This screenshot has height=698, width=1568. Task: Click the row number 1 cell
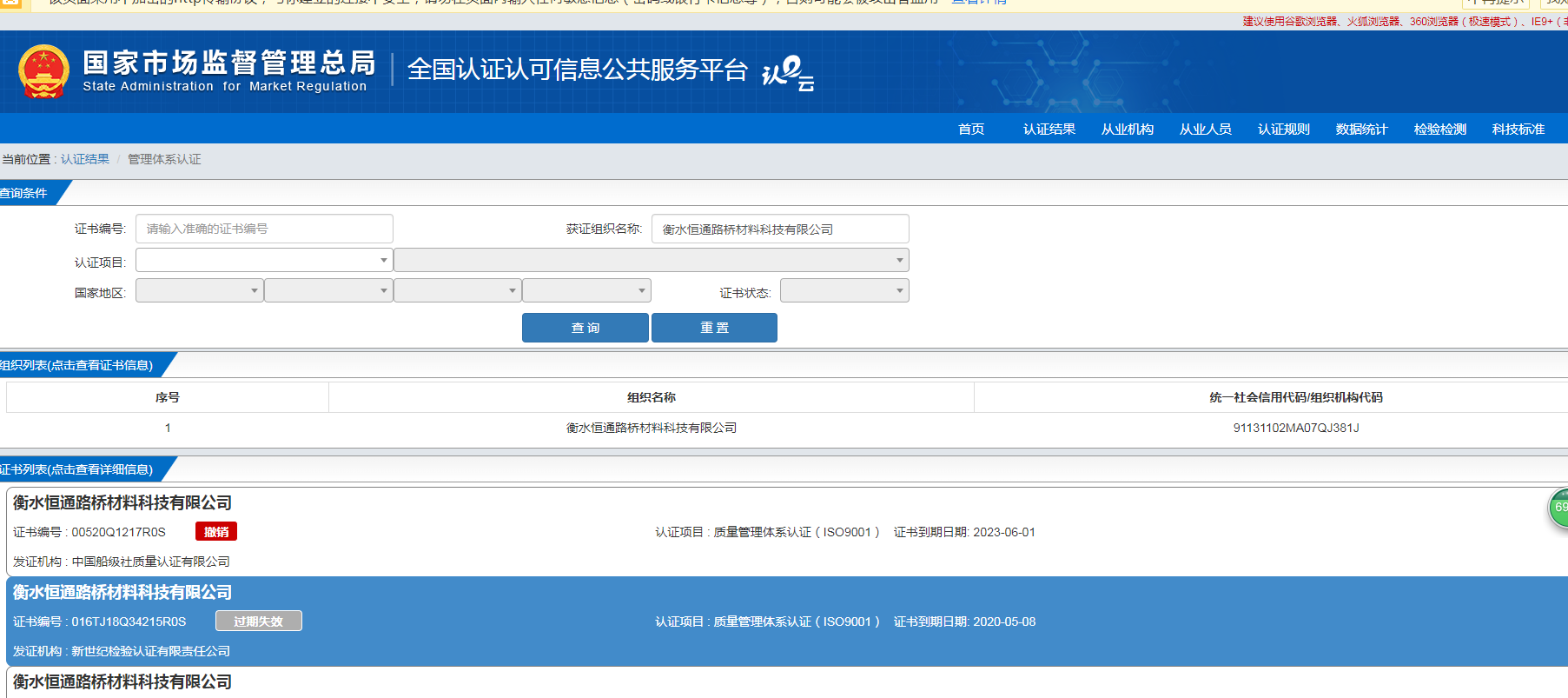pyautogui.click(x=168, y=428)
